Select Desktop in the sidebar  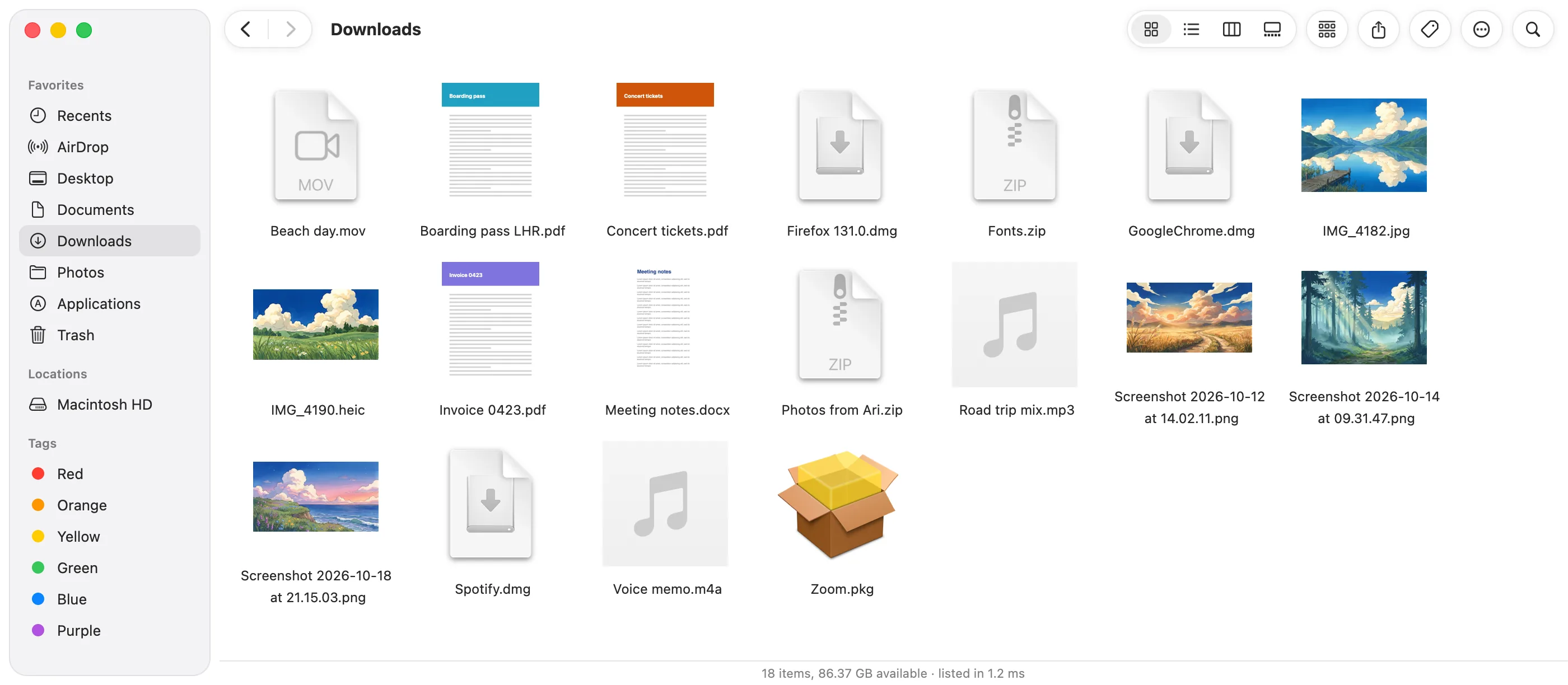(110, 179)
